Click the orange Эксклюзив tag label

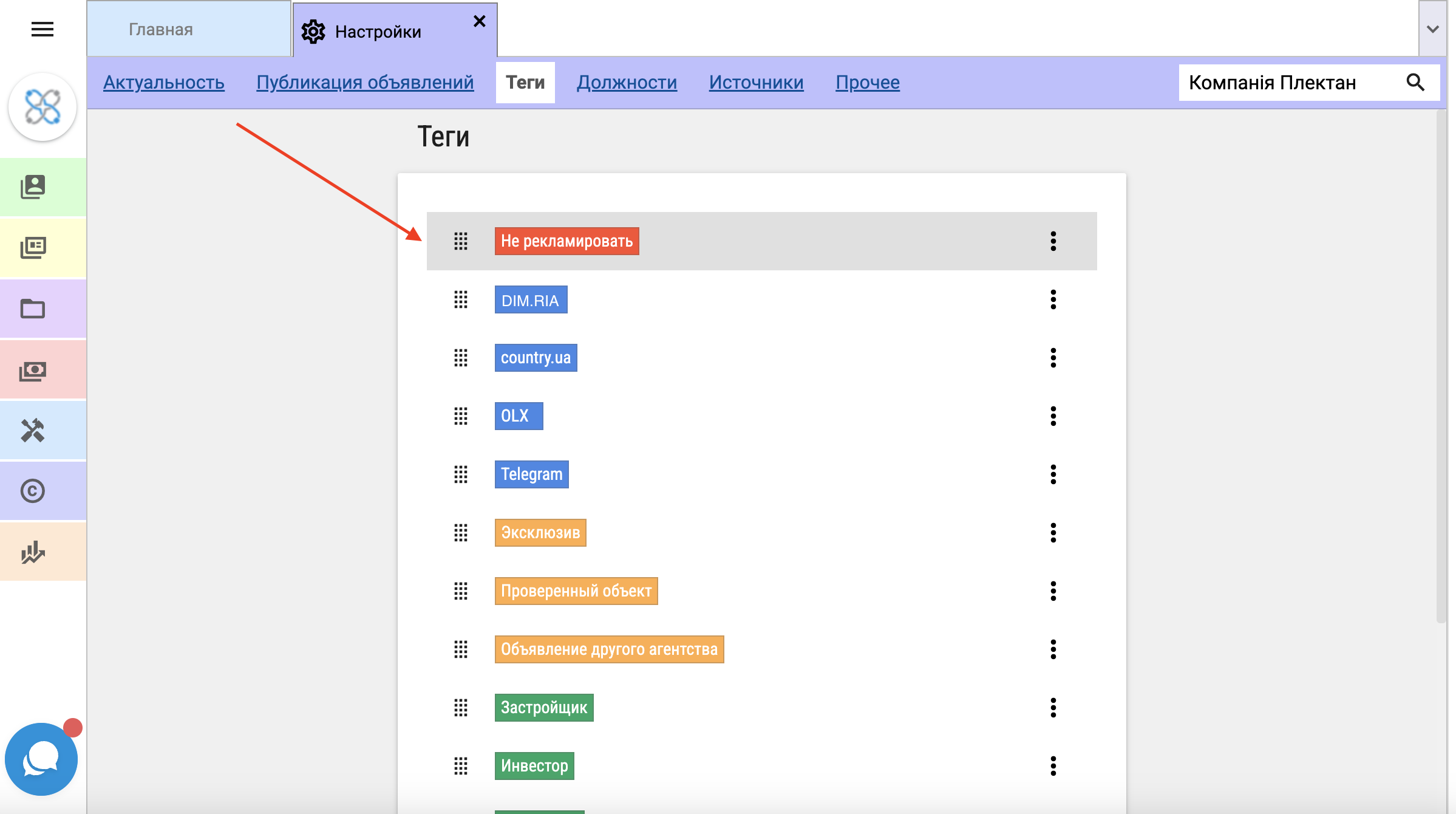pos(540,533)
